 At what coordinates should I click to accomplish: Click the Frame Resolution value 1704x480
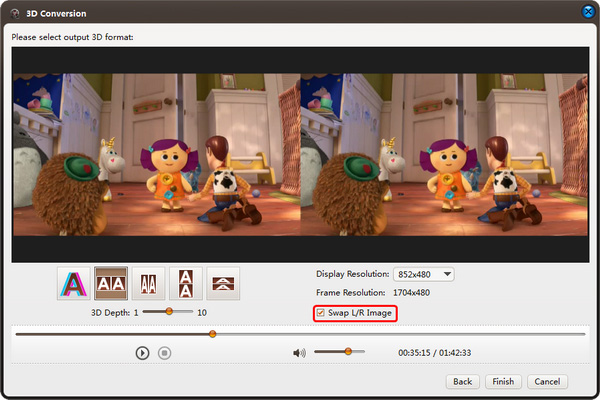[x=411, y=293]
